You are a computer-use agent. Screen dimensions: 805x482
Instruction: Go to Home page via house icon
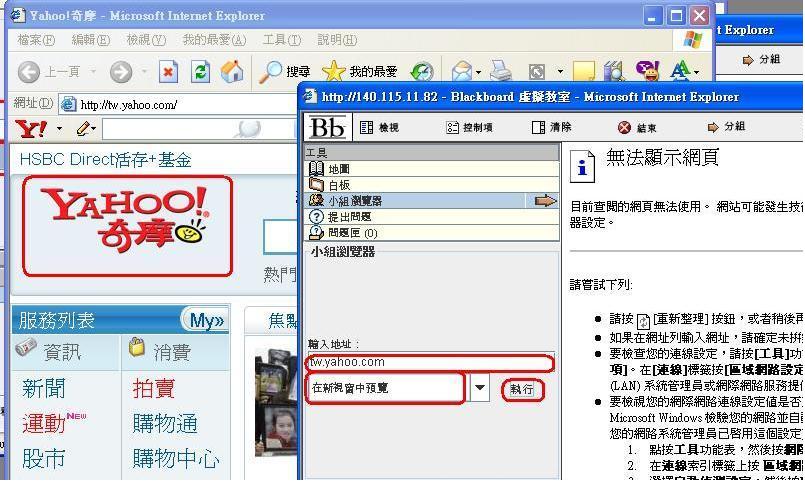tap(232, 72)
